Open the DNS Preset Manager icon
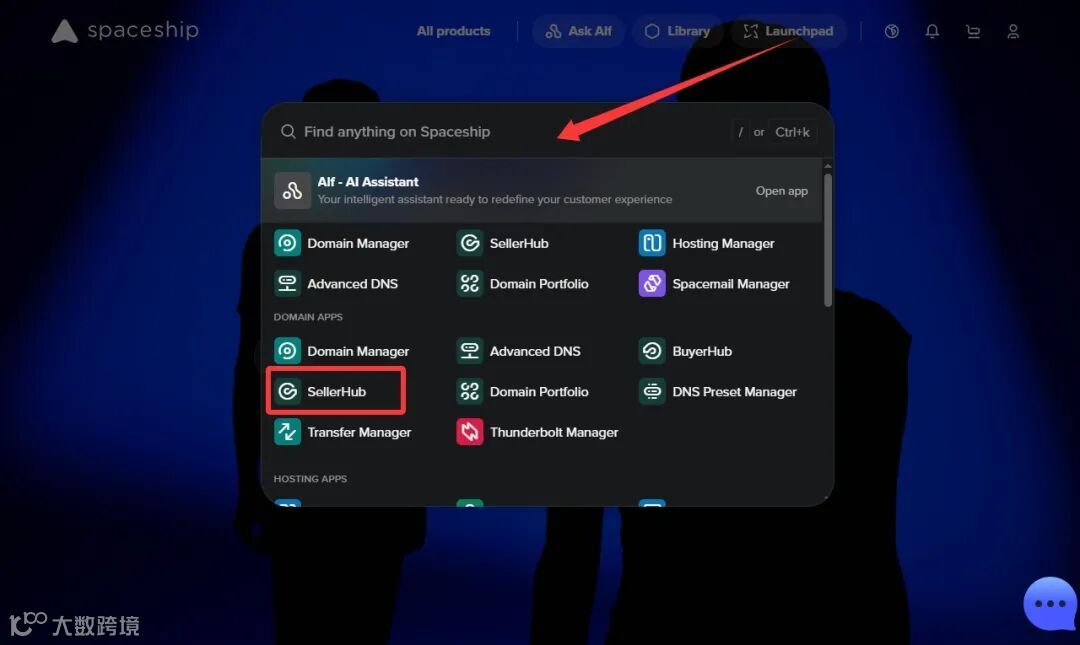 [652, 391]
